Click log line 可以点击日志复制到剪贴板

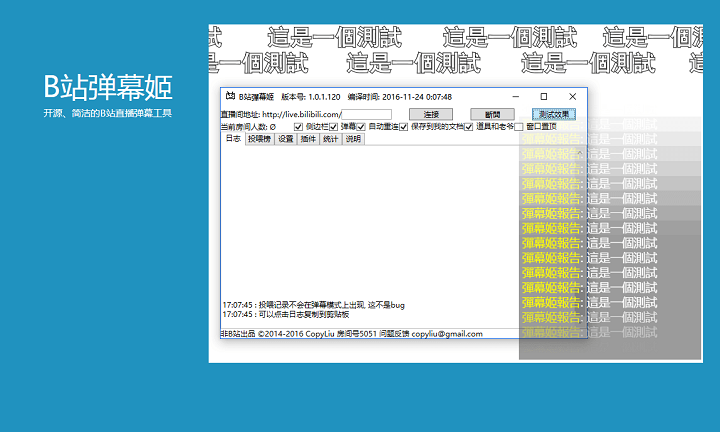coord(286,314)
